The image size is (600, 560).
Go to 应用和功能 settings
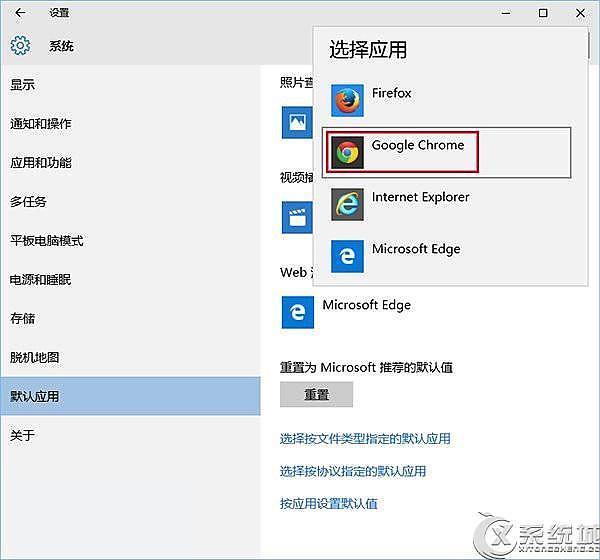[x=130, y=163]
